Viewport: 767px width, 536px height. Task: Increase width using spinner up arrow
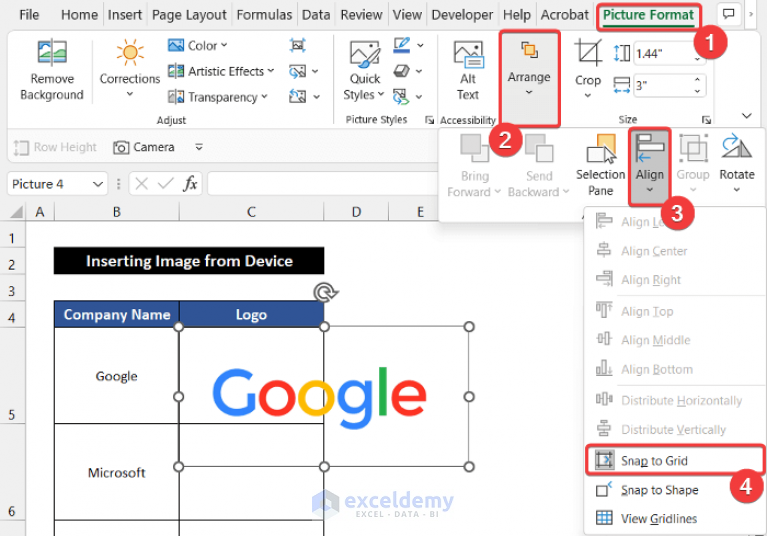(698, 80)
